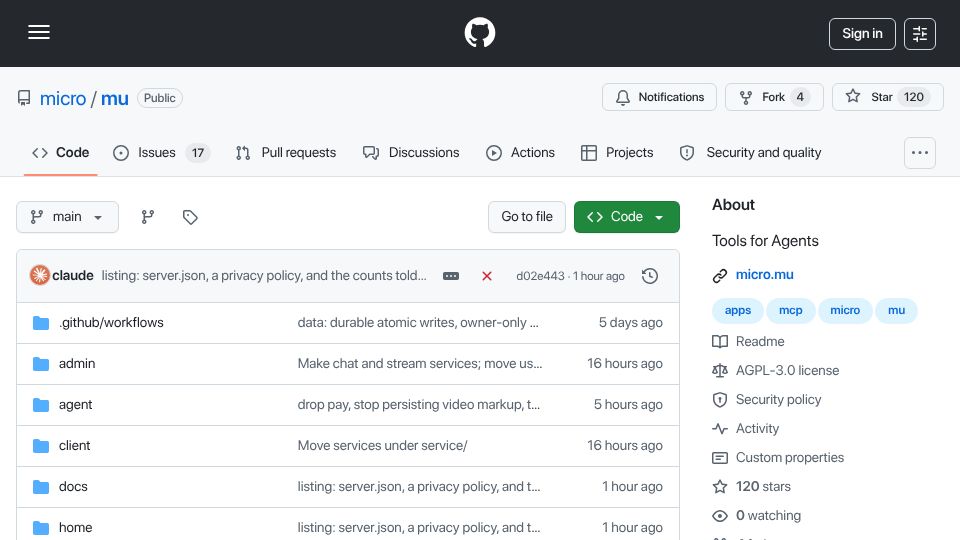Click the Issues count badge 17

point(198,153)
